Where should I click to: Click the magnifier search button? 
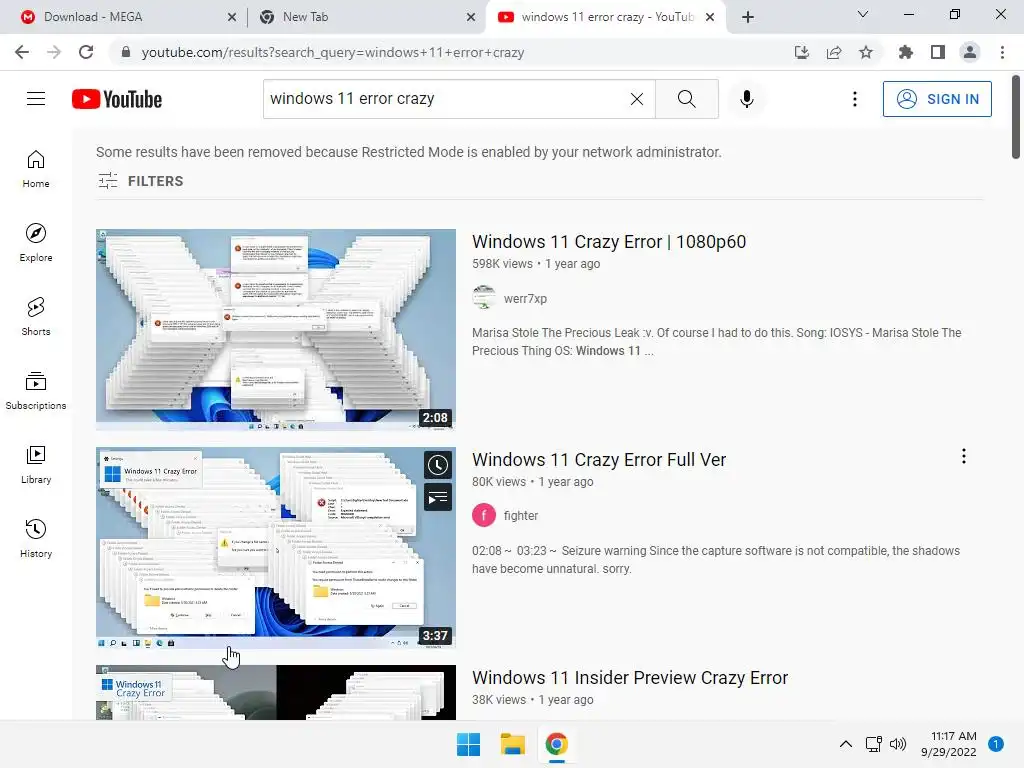(686, 99)
